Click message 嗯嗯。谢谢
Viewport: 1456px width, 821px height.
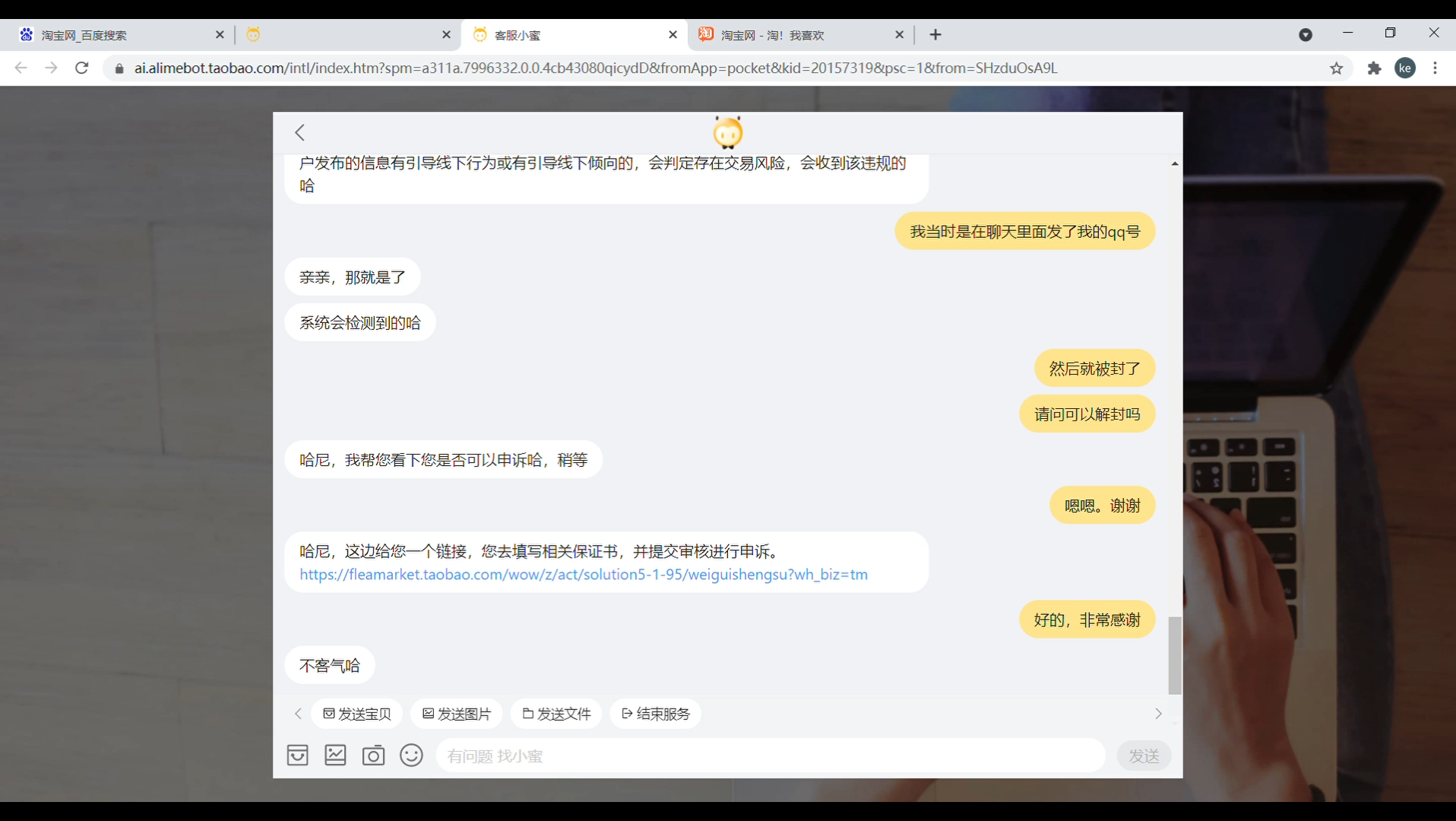point(1103,505)
